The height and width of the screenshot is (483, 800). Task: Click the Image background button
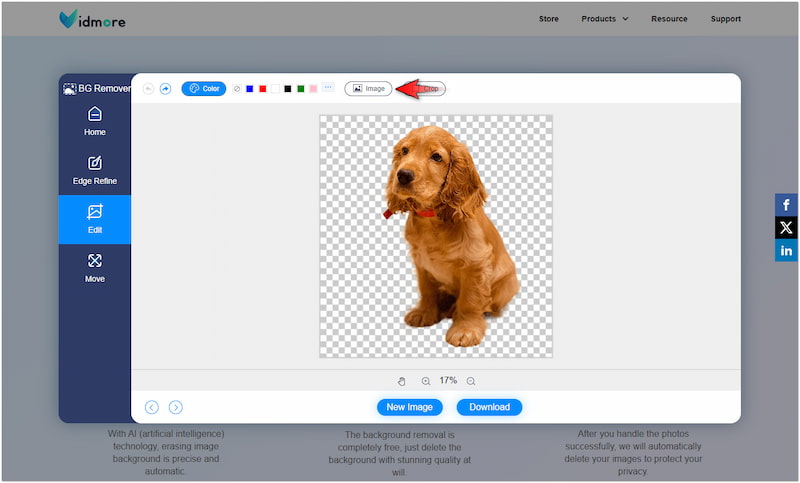[368, 89]
